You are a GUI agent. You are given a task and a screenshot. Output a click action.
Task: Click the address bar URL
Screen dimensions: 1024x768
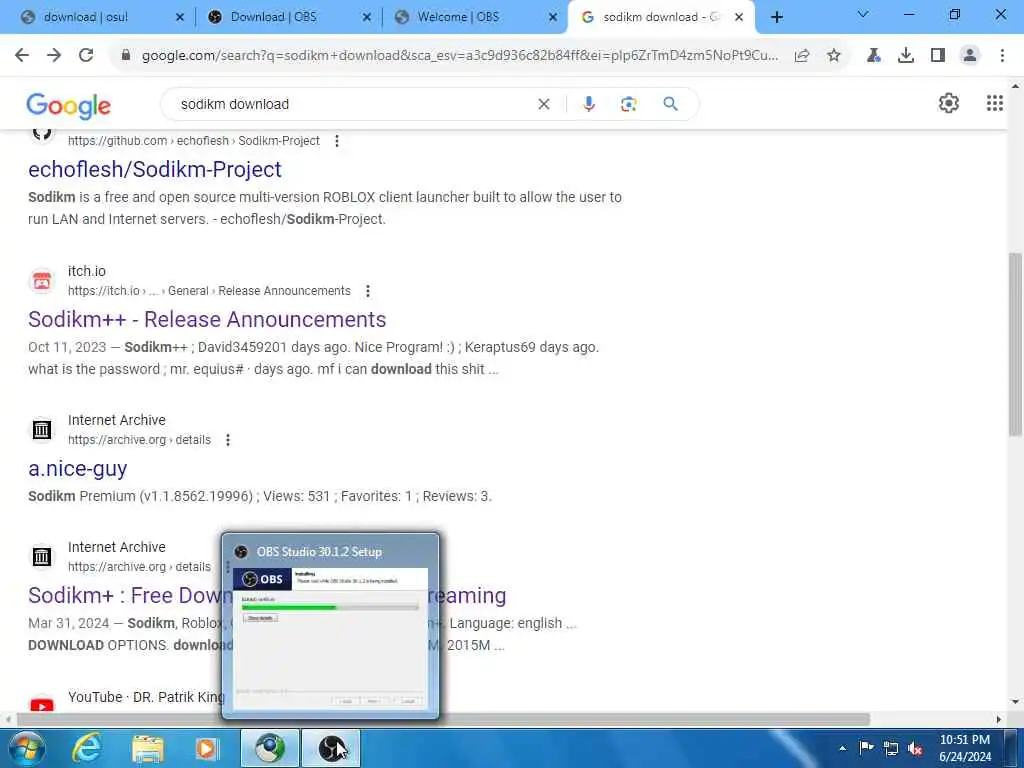pos(459,56)
